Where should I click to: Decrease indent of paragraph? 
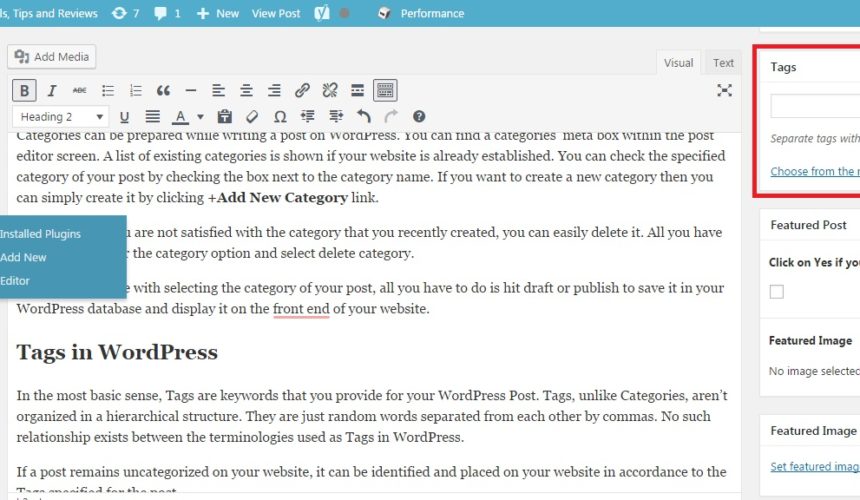[x=308, y=117]
